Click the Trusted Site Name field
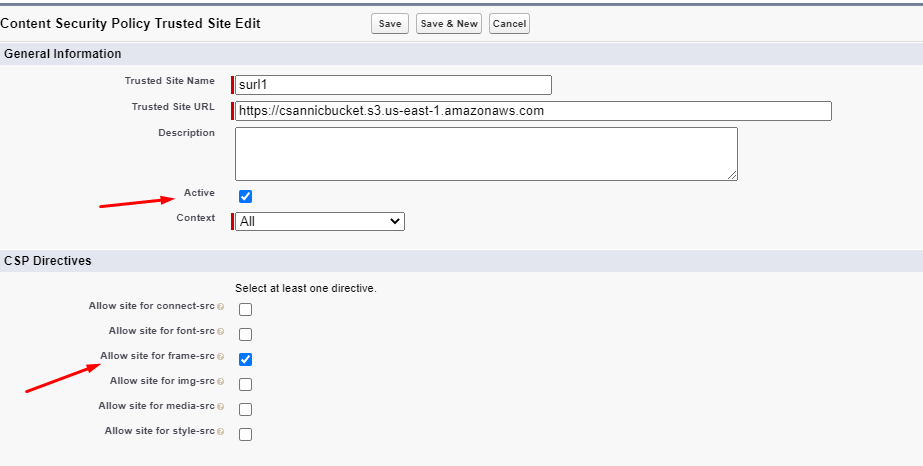Screen dimensions: 923x466 click(x=393, y=85)
